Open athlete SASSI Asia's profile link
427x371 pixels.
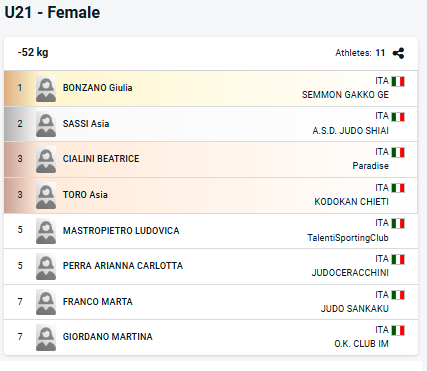86,124
